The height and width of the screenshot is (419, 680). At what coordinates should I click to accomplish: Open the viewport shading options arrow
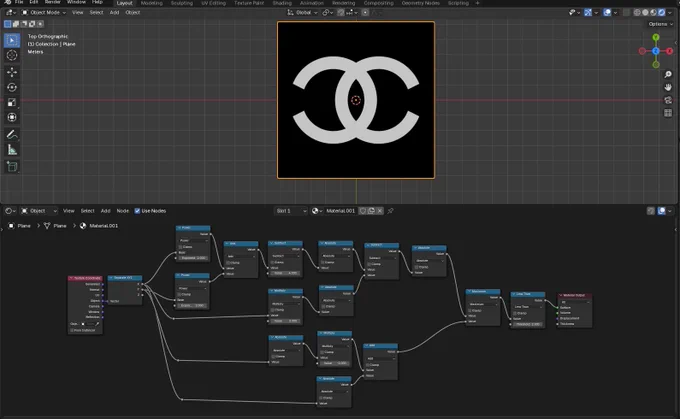click(x=670, y=13)
